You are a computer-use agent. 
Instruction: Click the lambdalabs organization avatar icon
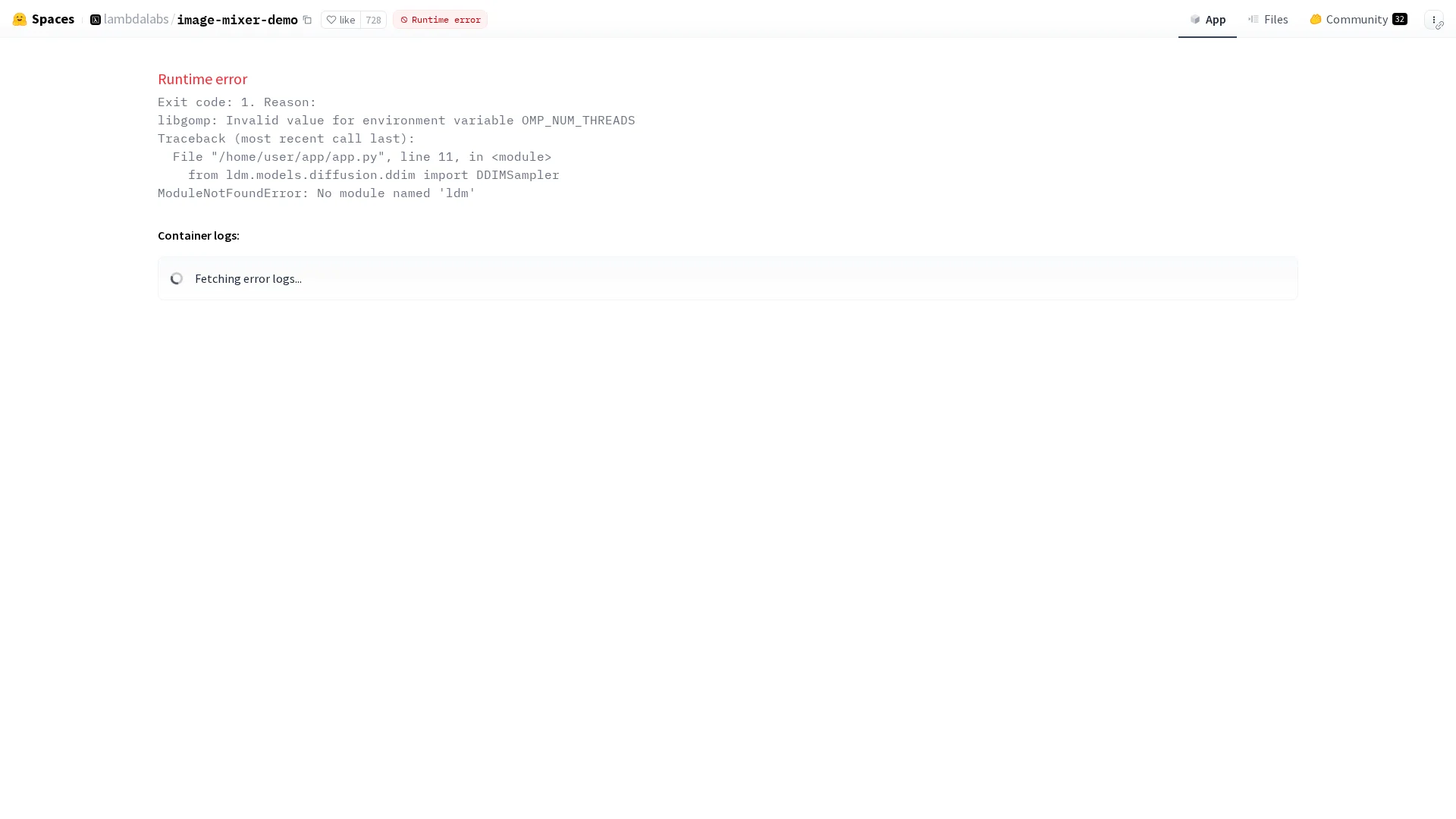[x=95, y=19]
